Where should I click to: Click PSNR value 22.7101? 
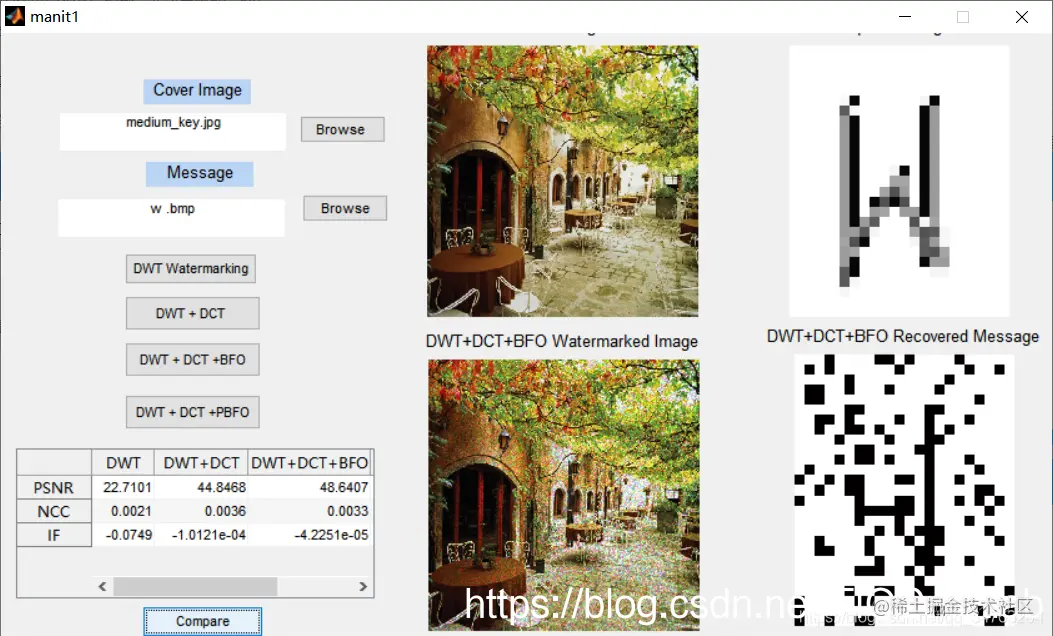coord(123,487)
